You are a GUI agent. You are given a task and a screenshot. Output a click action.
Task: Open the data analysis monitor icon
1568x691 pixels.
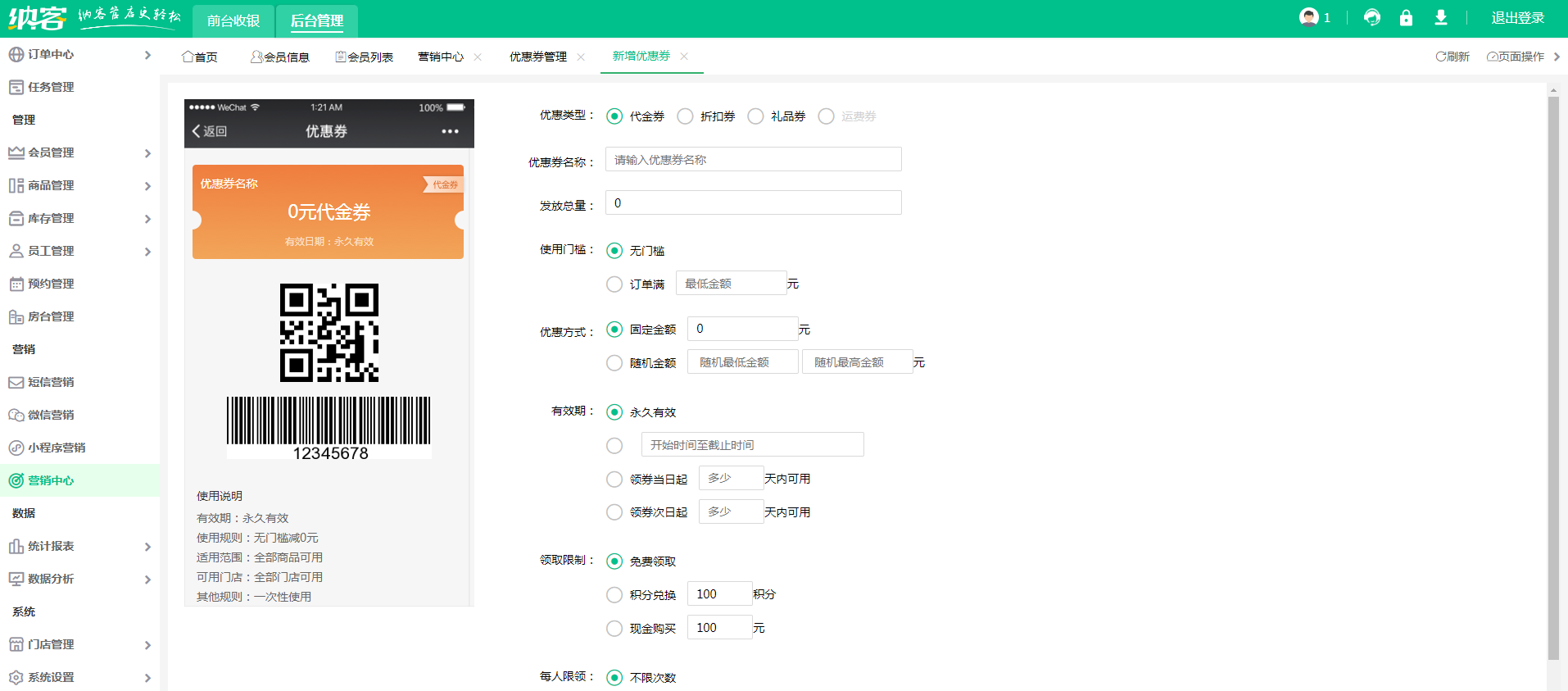[x=16, y=579]
